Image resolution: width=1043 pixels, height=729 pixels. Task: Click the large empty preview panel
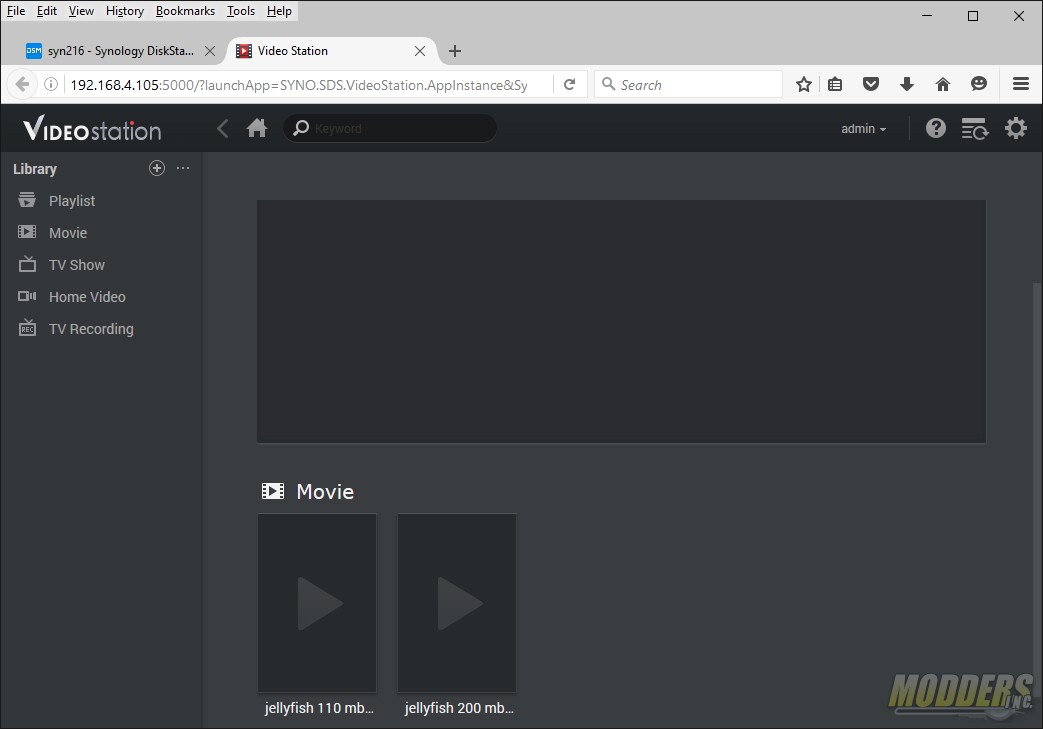pyautogui.click(x=621, y=321)
